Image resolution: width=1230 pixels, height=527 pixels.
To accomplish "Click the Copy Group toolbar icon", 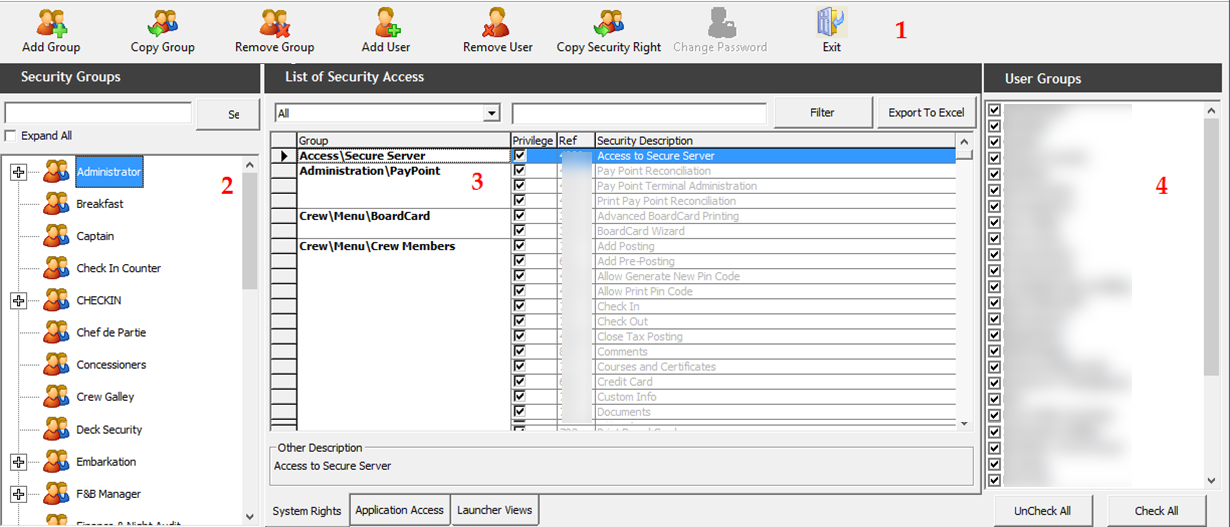I will (x=162, y=22).
